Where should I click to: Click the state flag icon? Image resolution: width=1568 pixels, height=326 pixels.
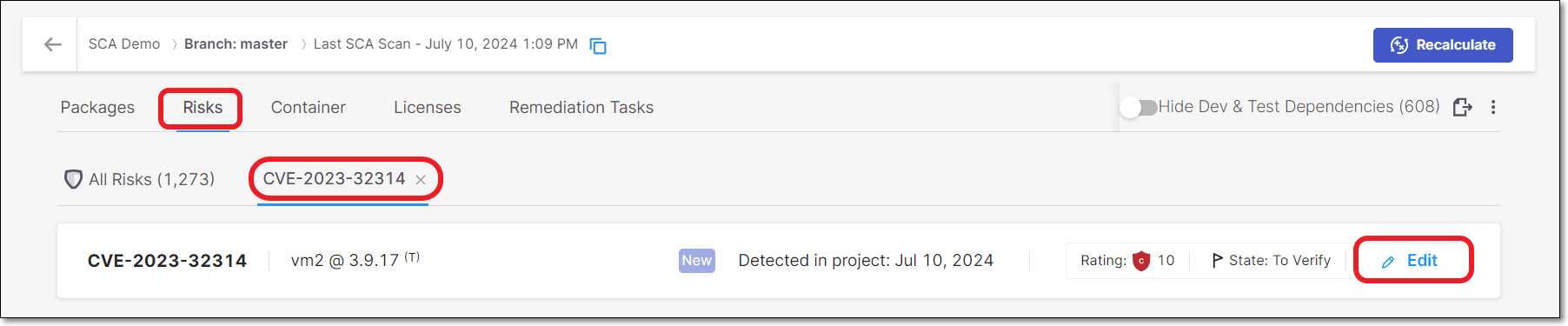pyautogui.click(x=1217, y=261)
